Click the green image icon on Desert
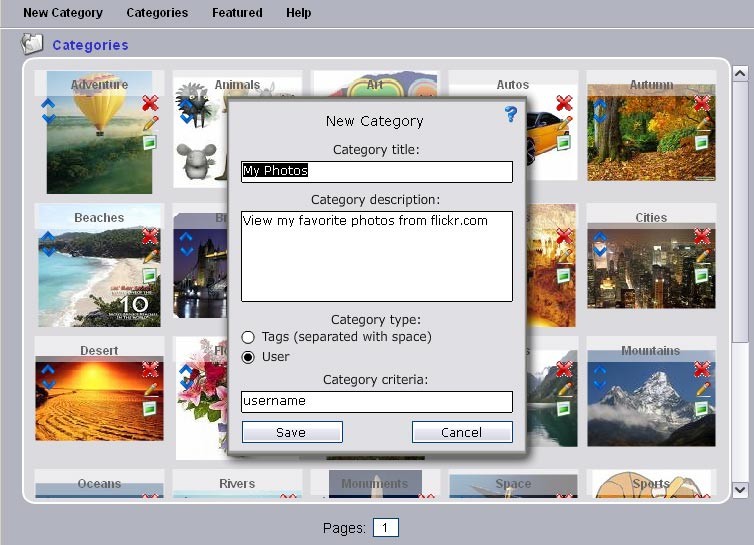Viewport: 754px width, 545px height. click(x=150, y=408)
